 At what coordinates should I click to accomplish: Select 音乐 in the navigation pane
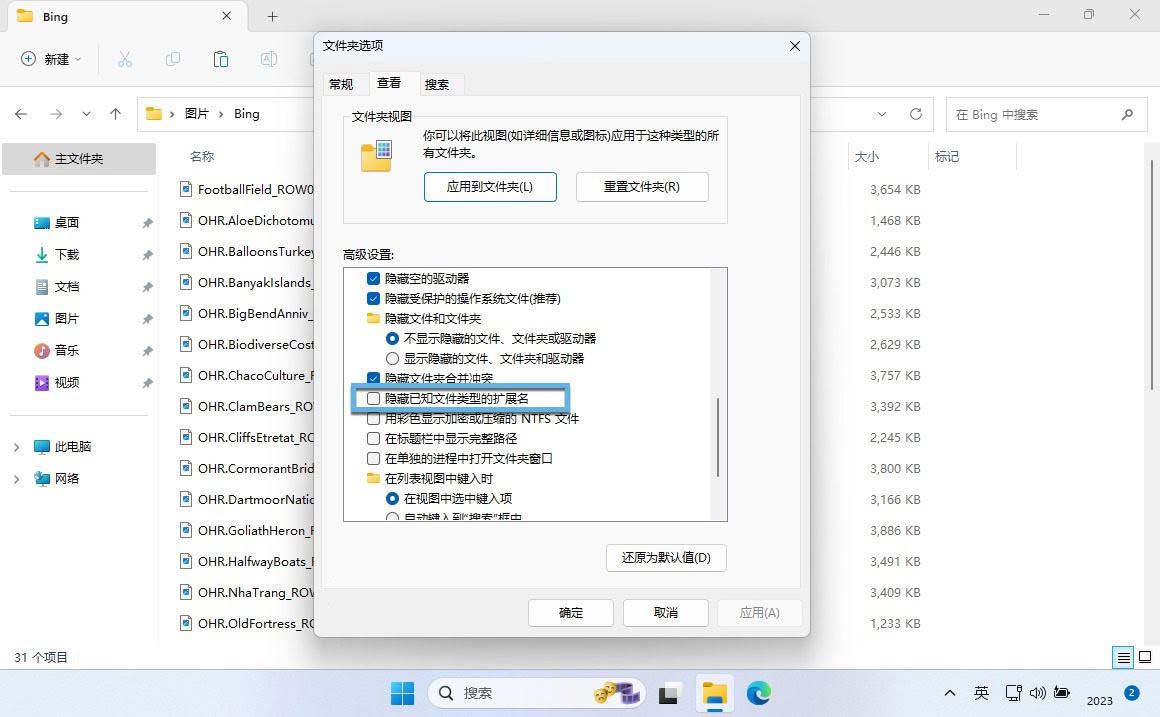click(x=67, y=350)
